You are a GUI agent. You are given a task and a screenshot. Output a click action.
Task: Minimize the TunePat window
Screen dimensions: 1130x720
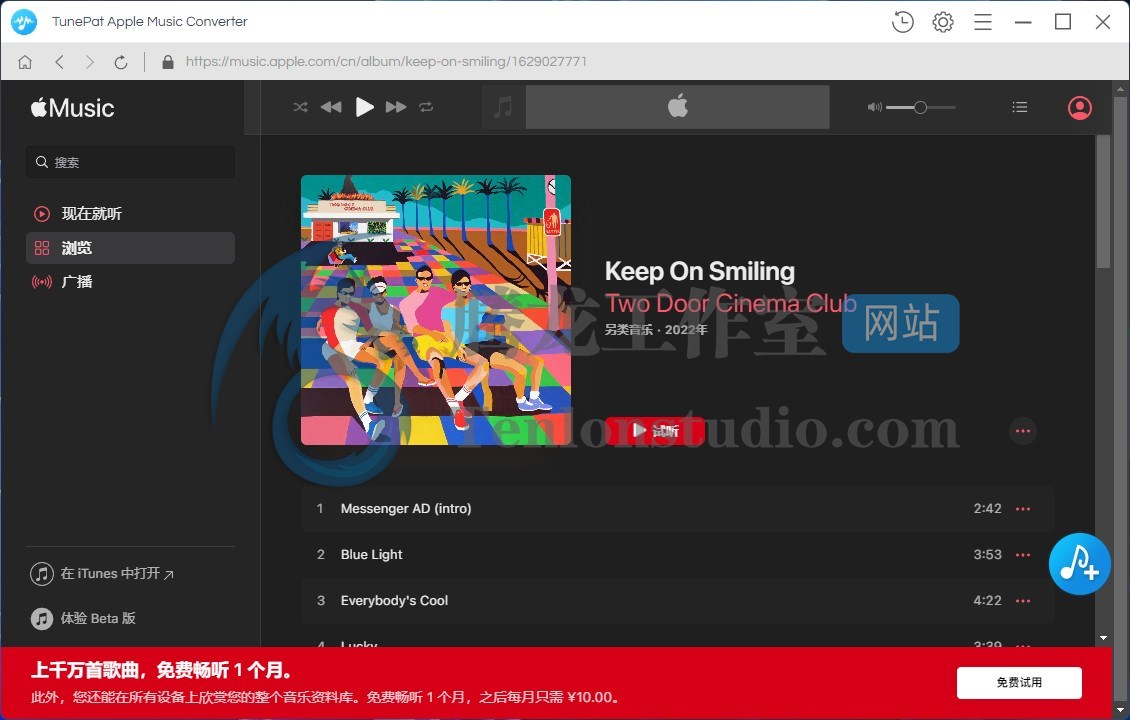(1023, 22)
